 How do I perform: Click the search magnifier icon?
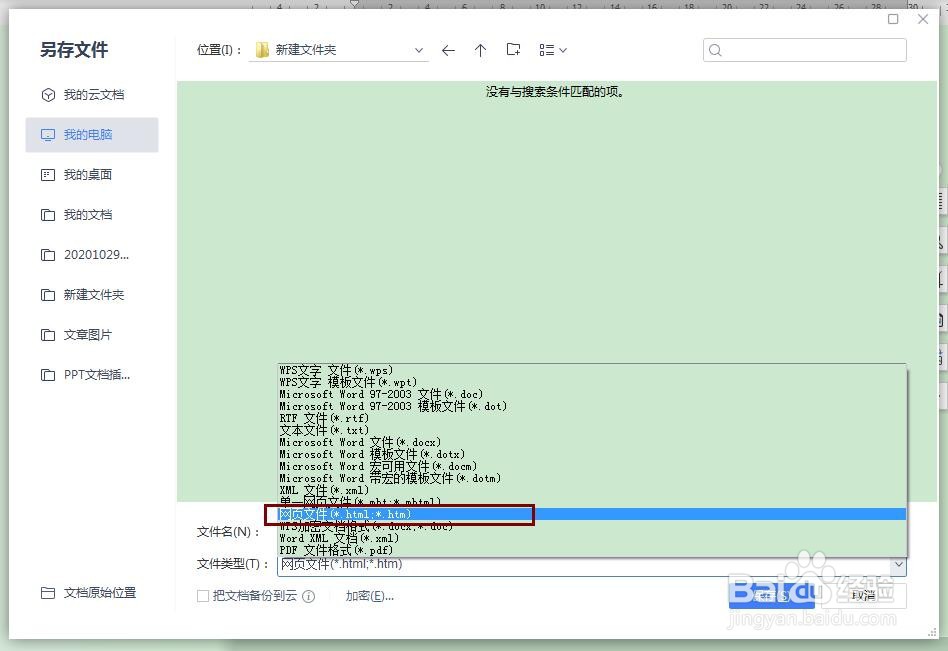714,49
